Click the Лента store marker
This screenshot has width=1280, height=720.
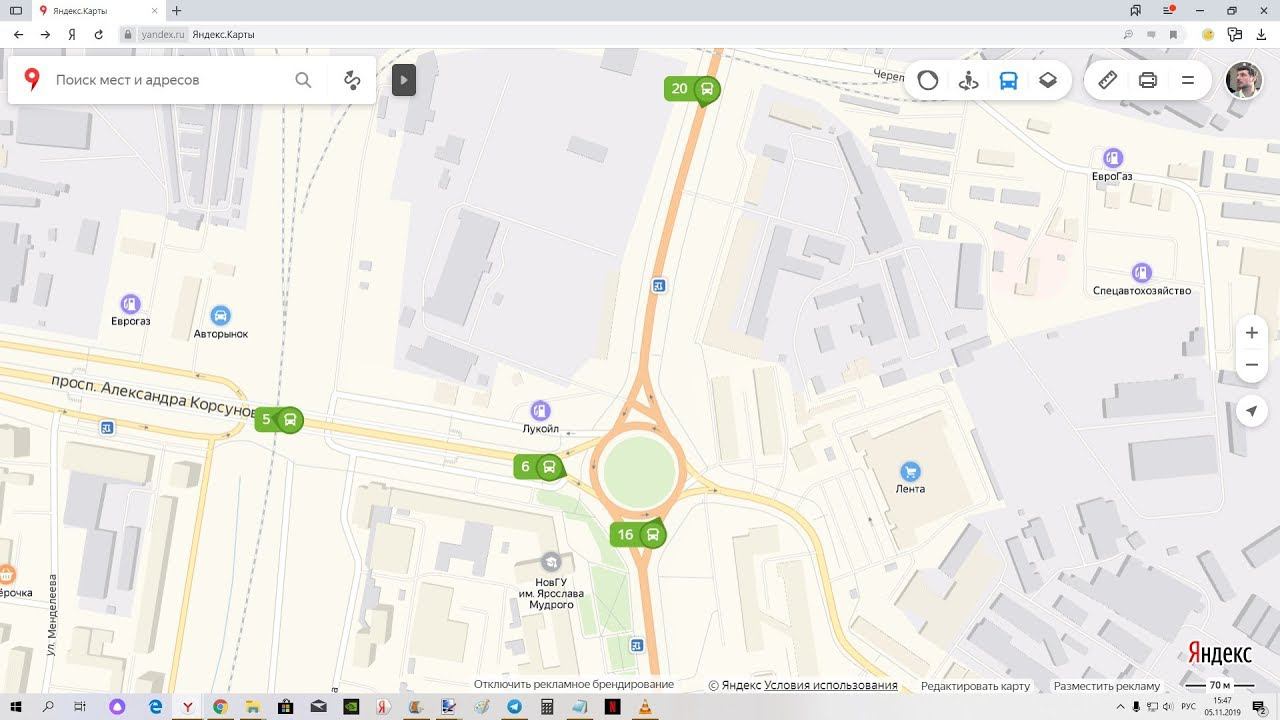pyautogui.click(x=910, y=470)
